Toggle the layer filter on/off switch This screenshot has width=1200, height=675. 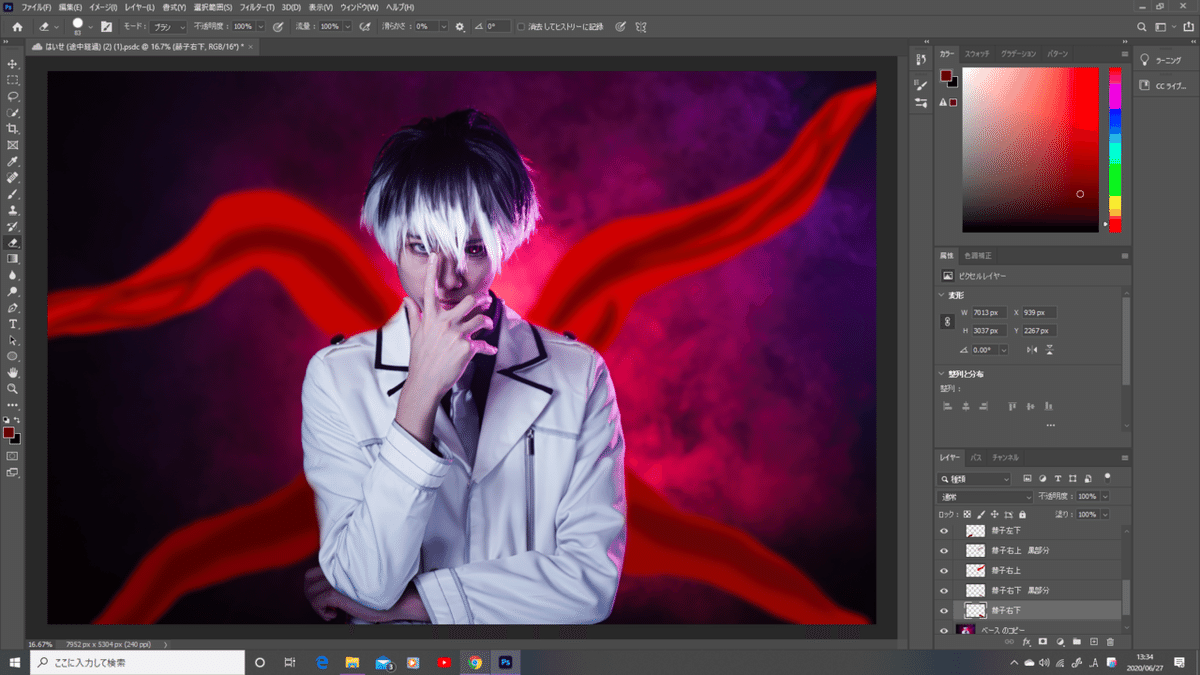click(x=1108, y=476)
